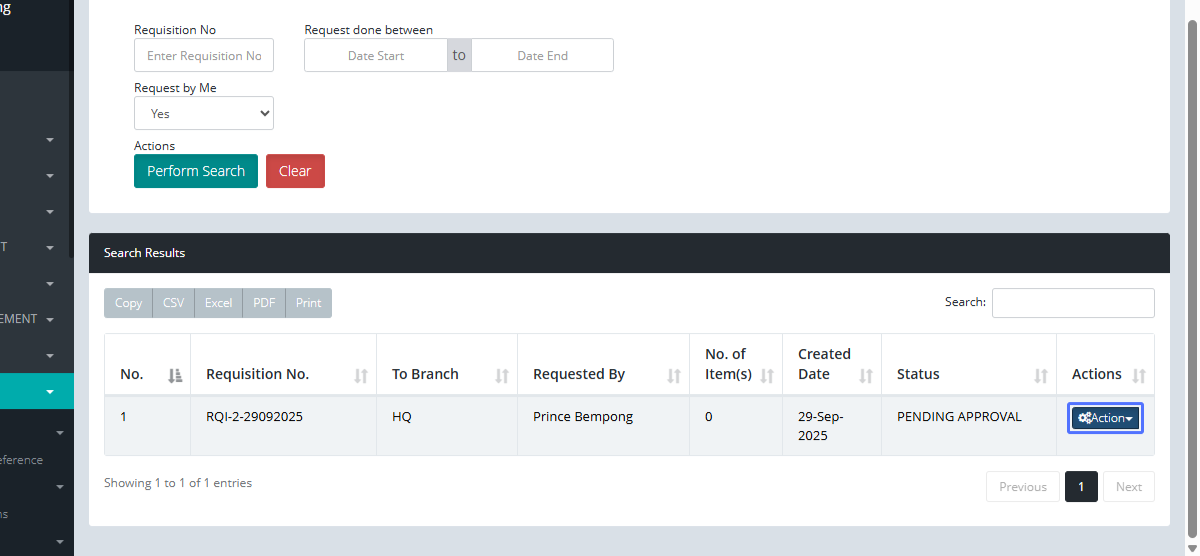The image size is (1200, 556).
Task: Sort results by Created Date column
Action: click(x=866, y=376)
